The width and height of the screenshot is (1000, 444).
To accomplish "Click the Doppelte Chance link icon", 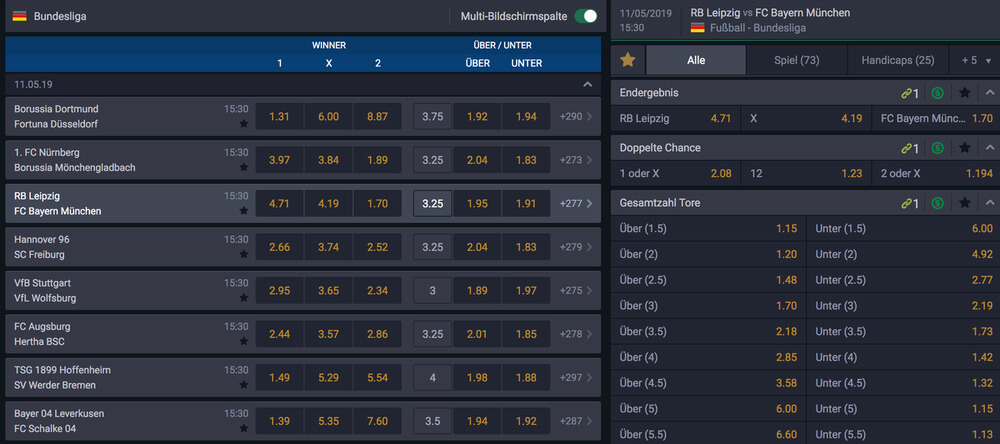I will [x=910, y=148].
